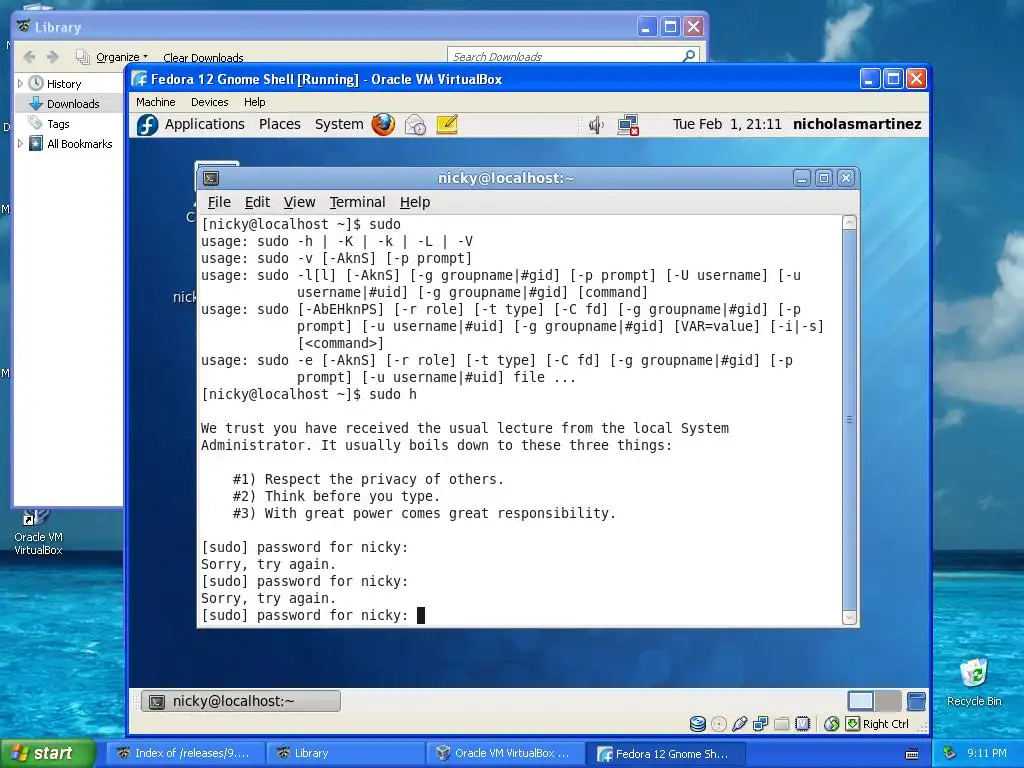Click the volume speaker icon in GNOME panel
The image size is (1024, 768).
pos(596,125)
